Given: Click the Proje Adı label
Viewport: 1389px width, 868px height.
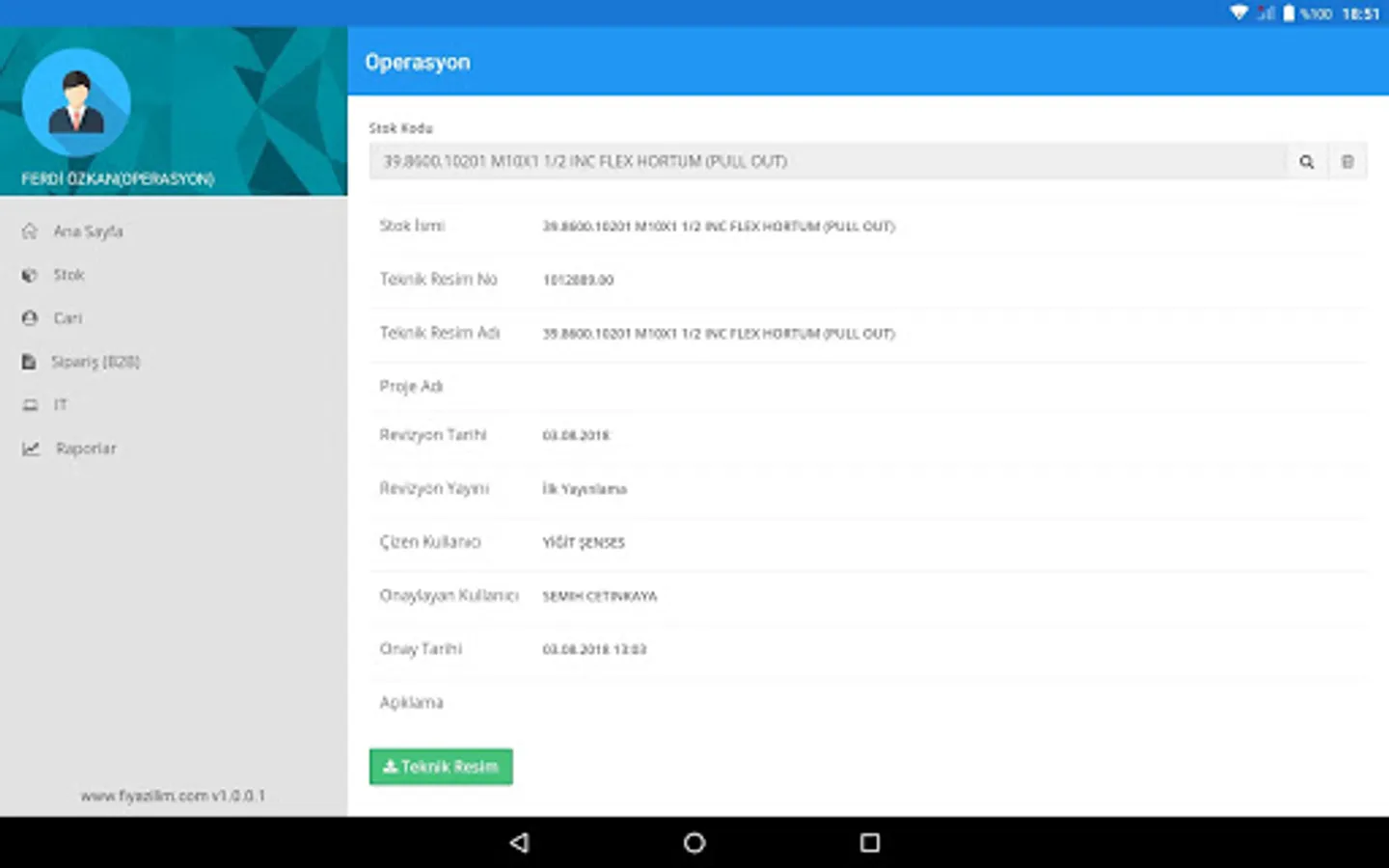Looking at the screenshot, I should click(x=411, y=387).
